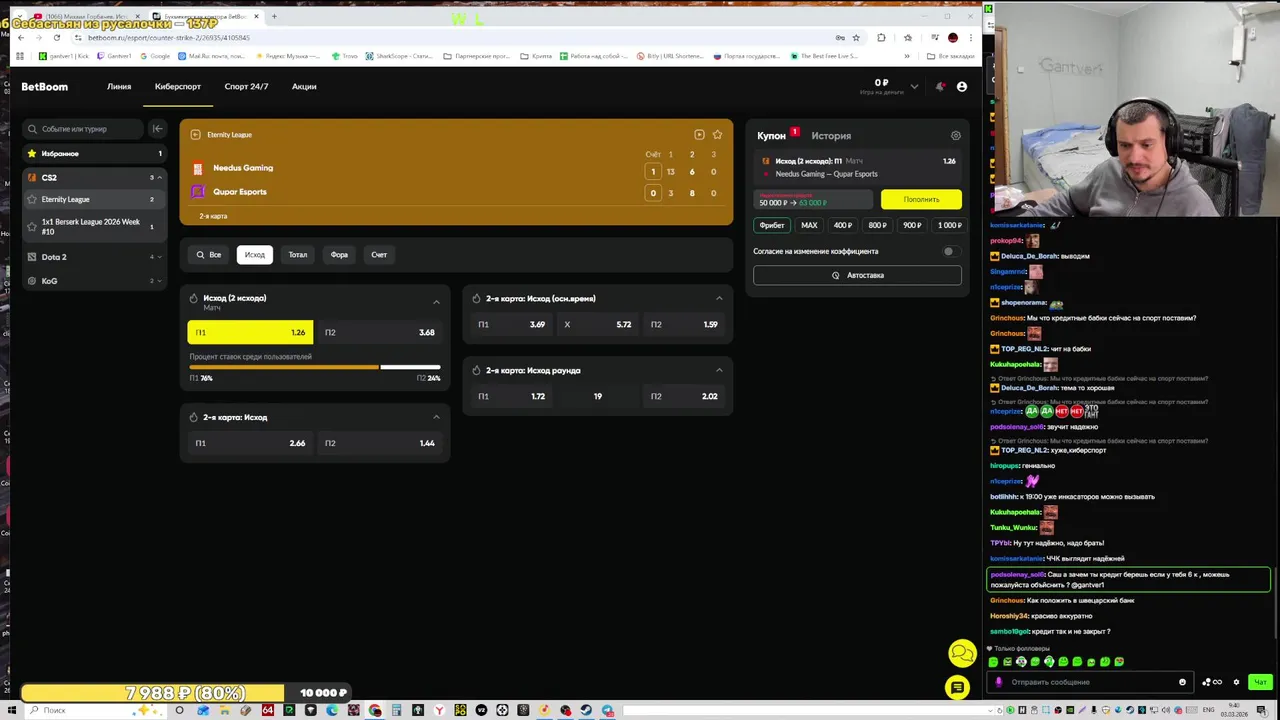Select the Исход market filter
1280x720 pixels.
click(x=255, y=255)
